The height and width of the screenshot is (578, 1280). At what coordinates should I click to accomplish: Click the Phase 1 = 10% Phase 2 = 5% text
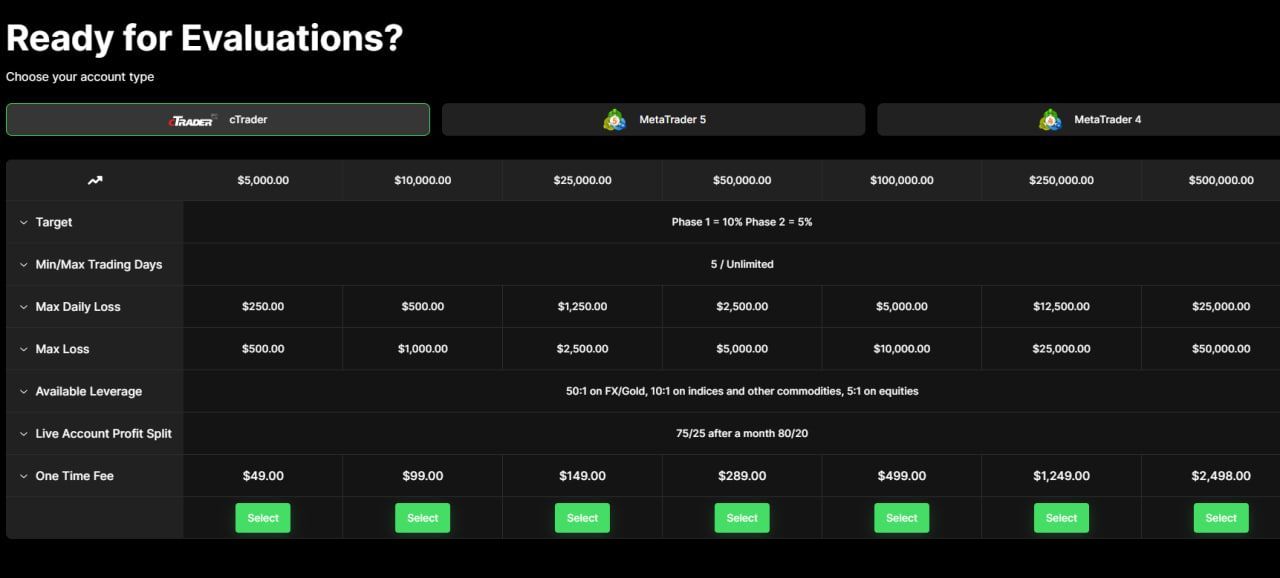[742, 222]
